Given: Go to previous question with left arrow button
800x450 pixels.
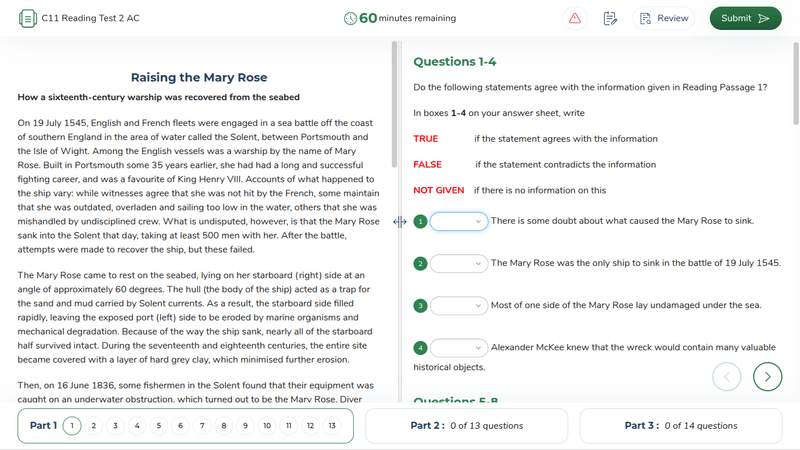Looking at the screenshot, I should 727,377.
